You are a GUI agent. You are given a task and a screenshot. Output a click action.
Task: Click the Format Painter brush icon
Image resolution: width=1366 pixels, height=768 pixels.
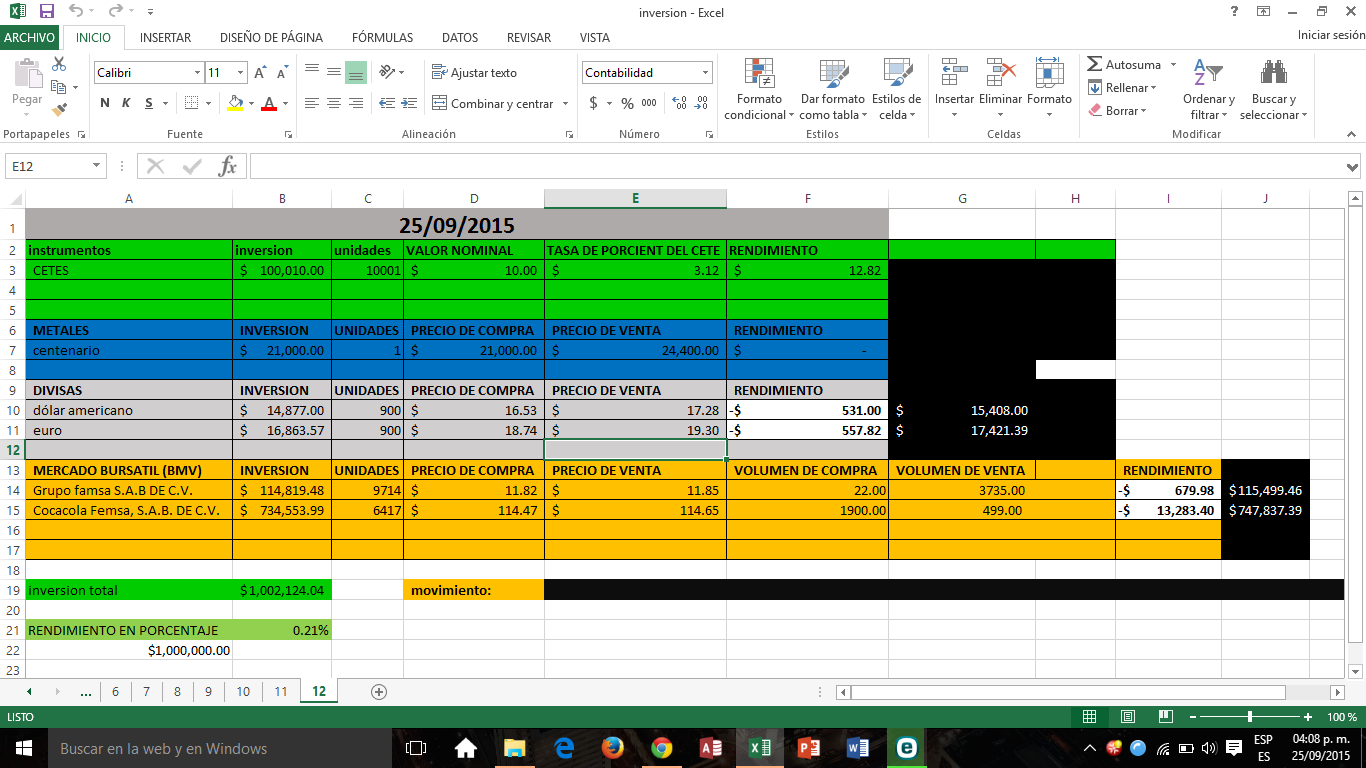coord(59,109)
